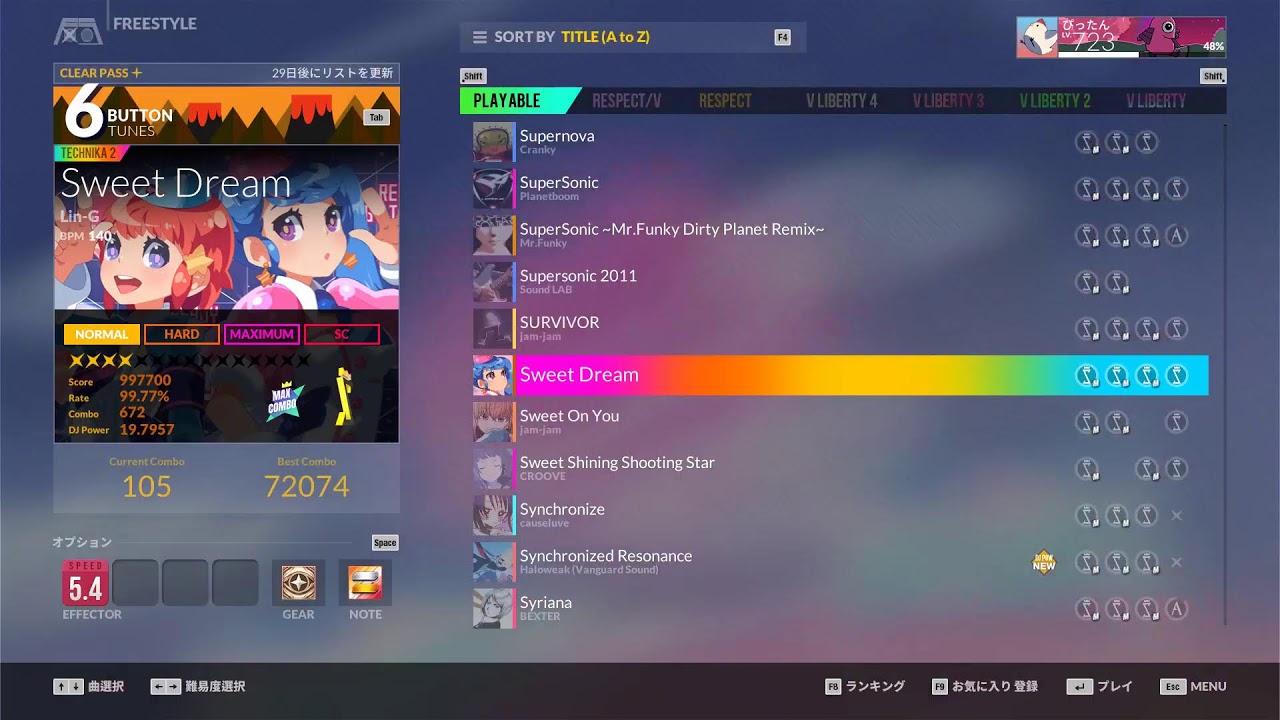This screenshot has height=720, width=1280.
Task: Click the Best Combo value 72074
Action: coord(306,487)
